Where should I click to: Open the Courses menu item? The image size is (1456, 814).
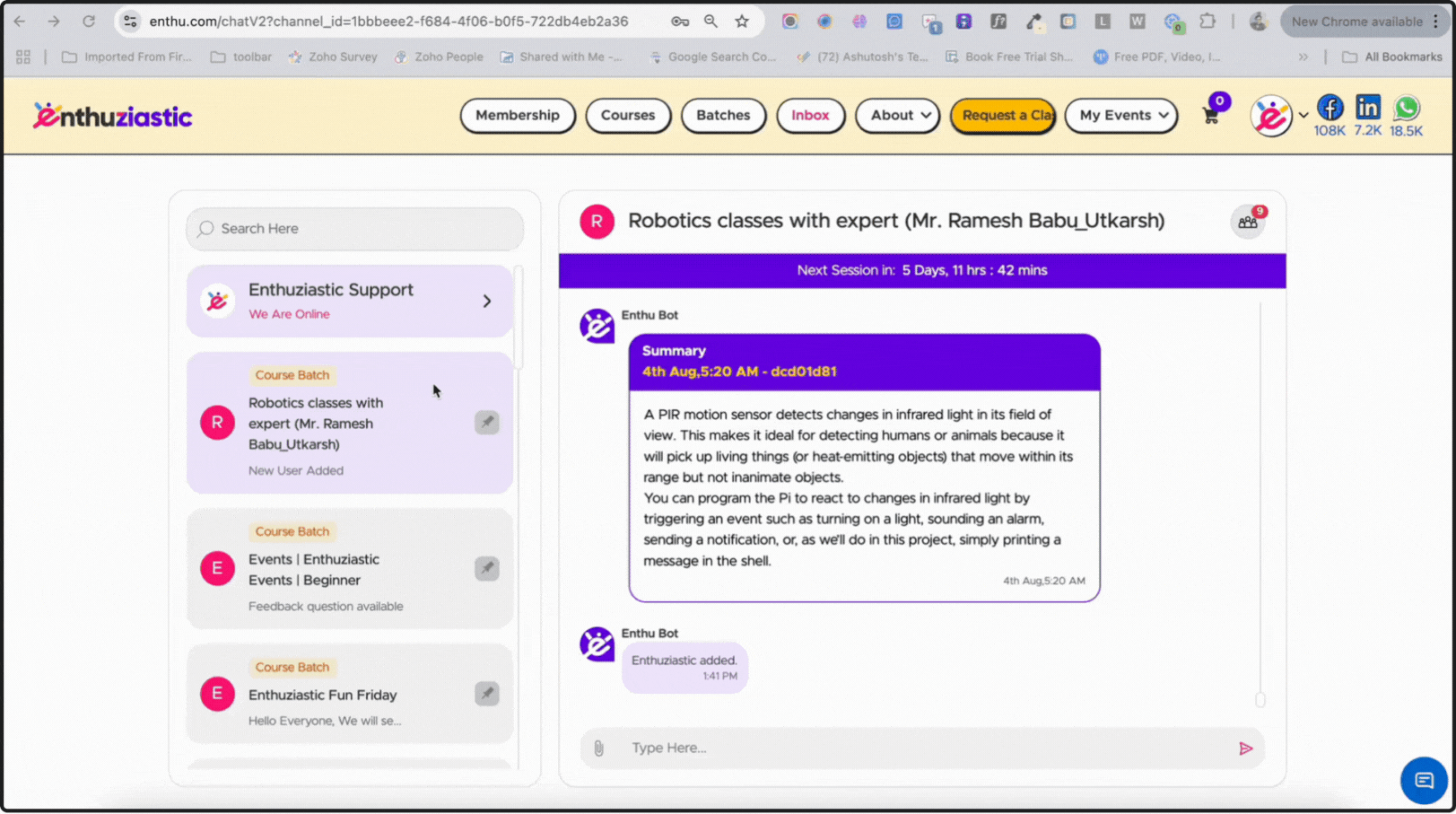(627, 116)
